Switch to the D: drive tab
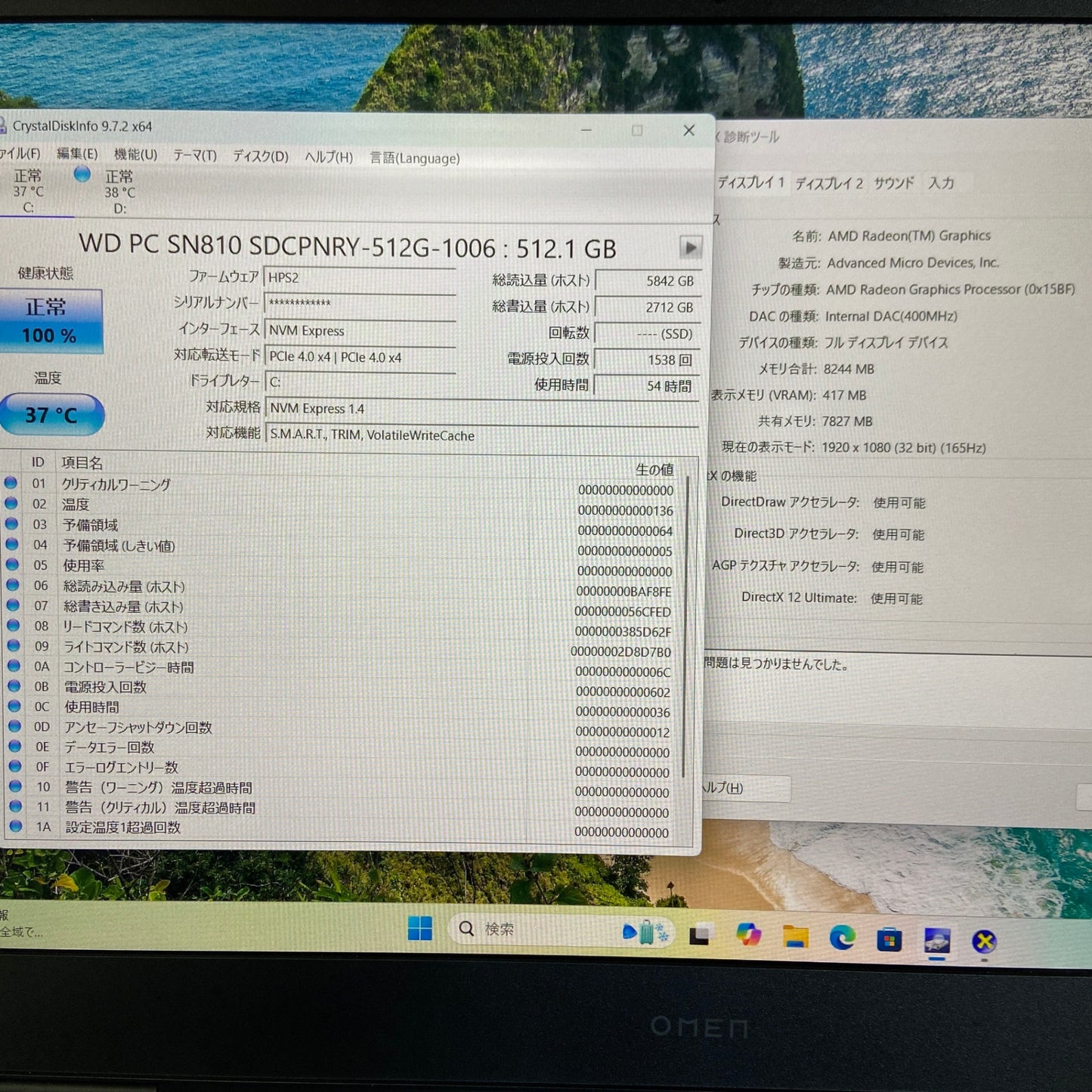This screenshot has width=1092, height=1092. pos(121,187)
